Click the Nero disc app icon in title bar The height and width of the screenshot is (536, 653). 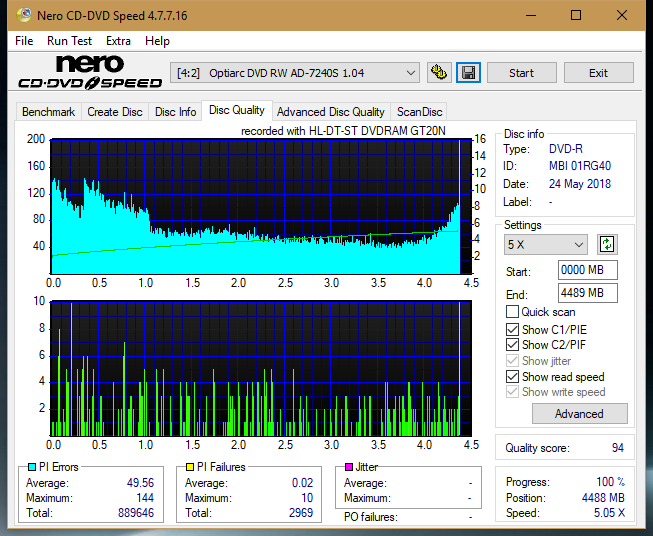(24, 15)
